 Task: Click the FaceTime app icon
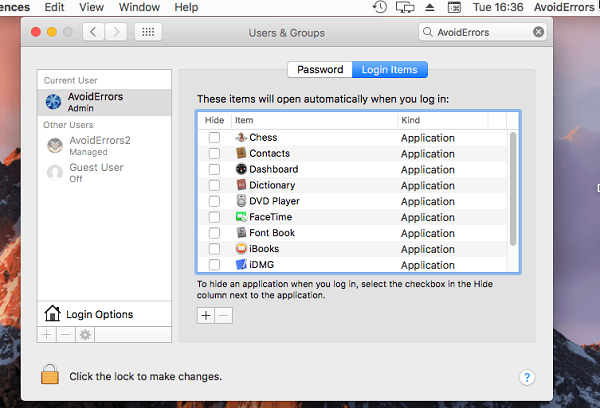[241, 217]
